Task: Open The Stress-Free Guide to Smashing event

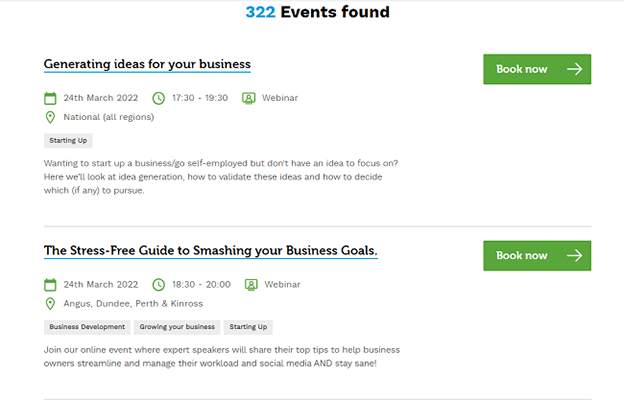Action: point(210,250)
